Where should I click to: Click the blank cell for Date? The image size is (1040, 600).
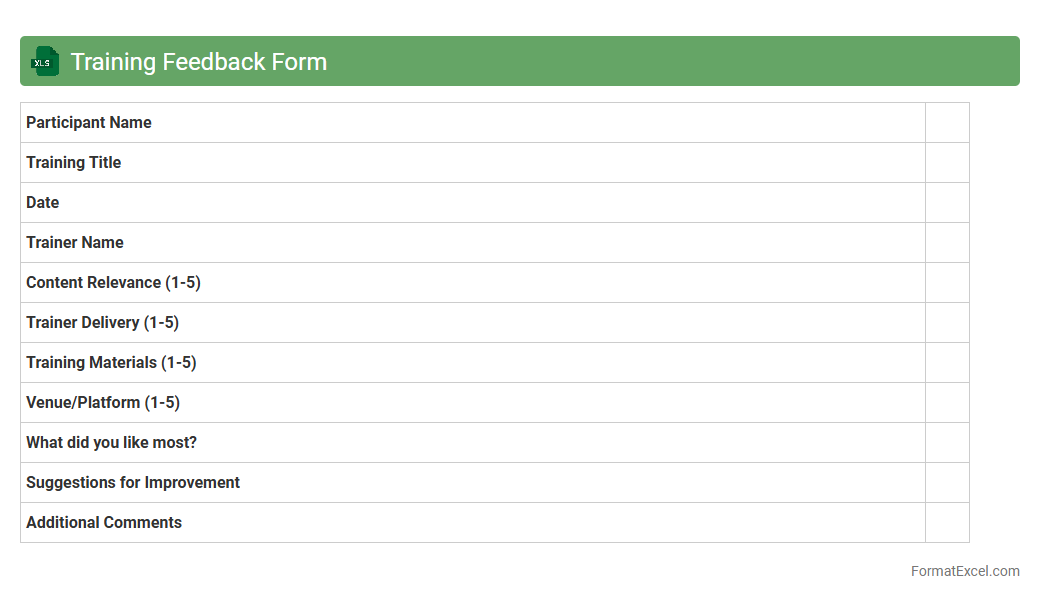point(946,202)
